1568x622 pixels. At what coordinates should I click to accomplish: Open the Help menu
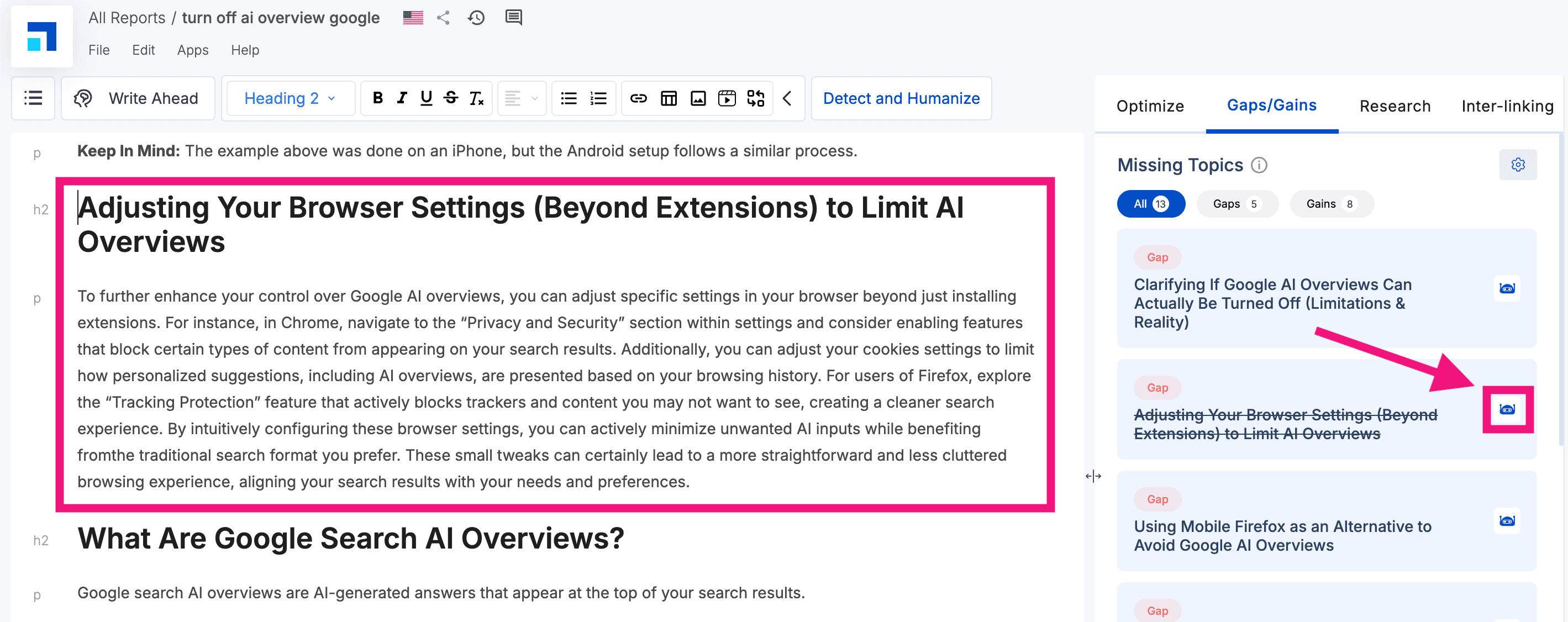click(x=245, y=50)
